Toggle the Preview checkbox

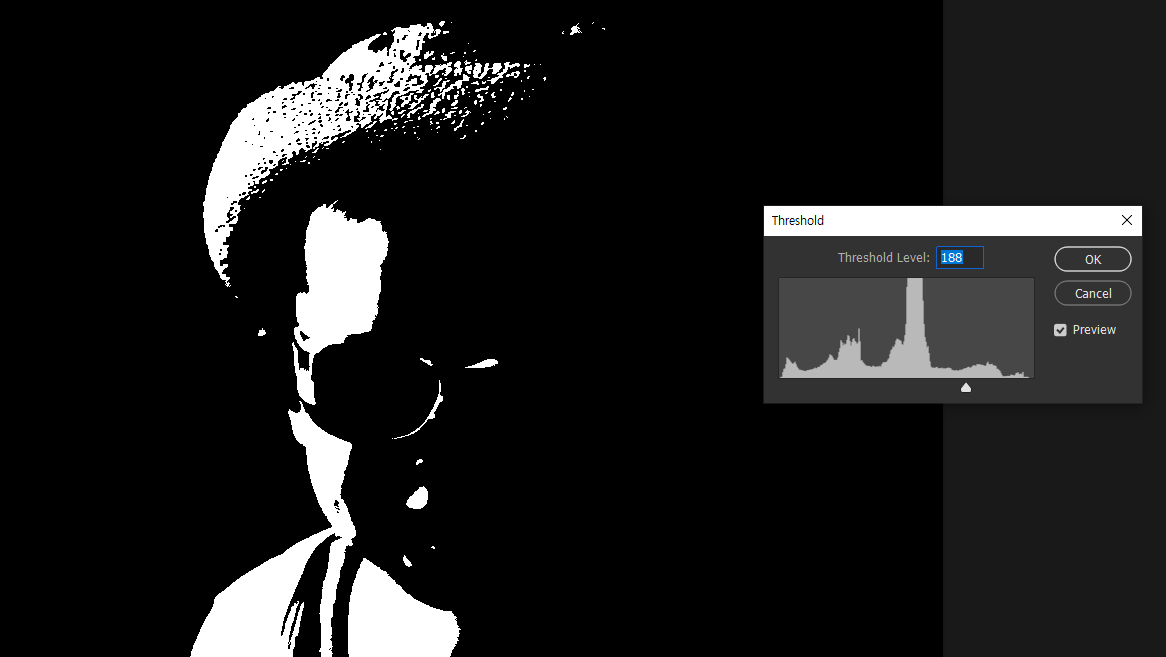[x=1060, y=330]
